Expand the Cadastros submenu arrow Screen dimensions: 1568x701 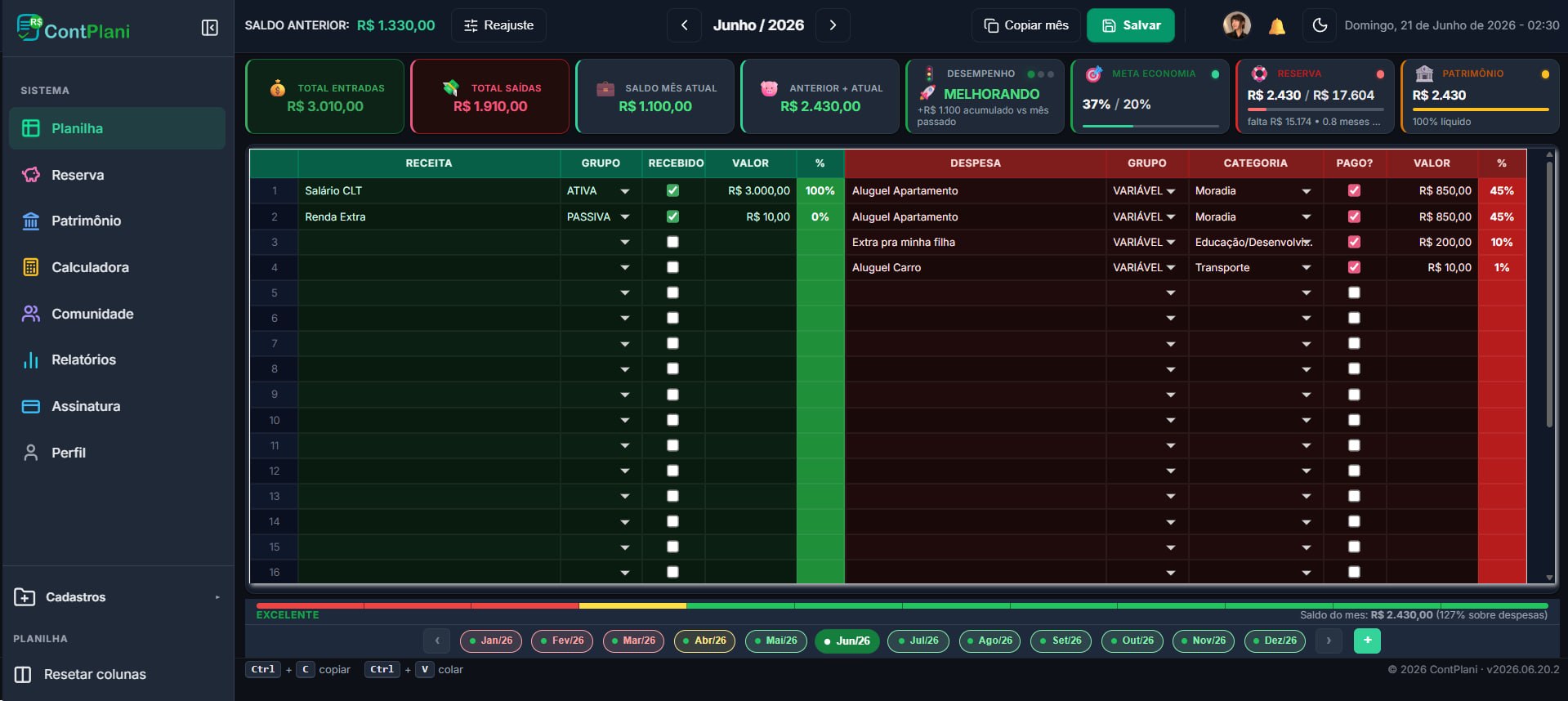click(217, 597)
